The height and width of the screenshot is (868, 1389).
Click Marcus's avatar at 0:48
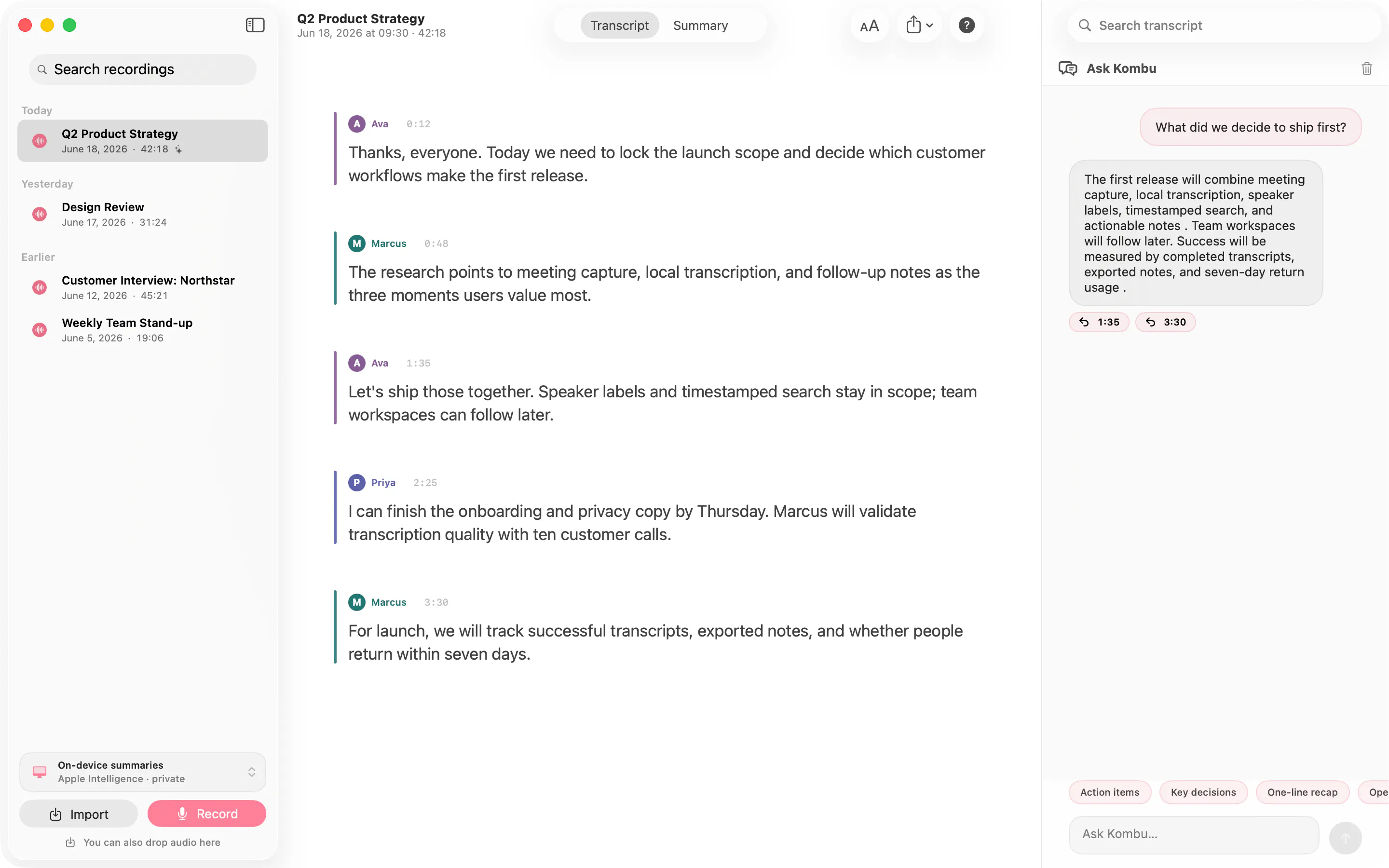[x=357, y=244]
